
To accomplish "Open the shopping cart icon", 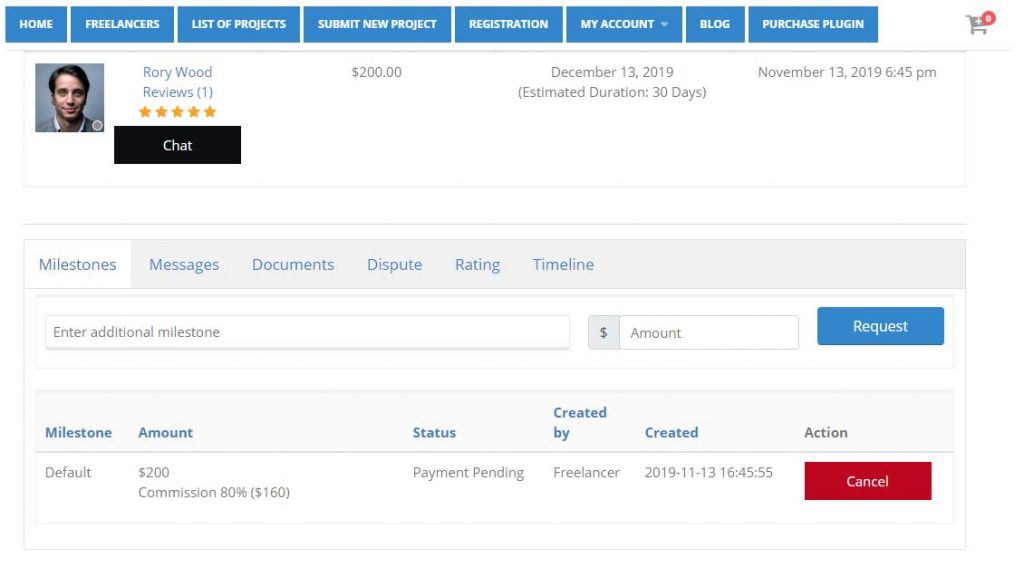I will click(979, 24).
